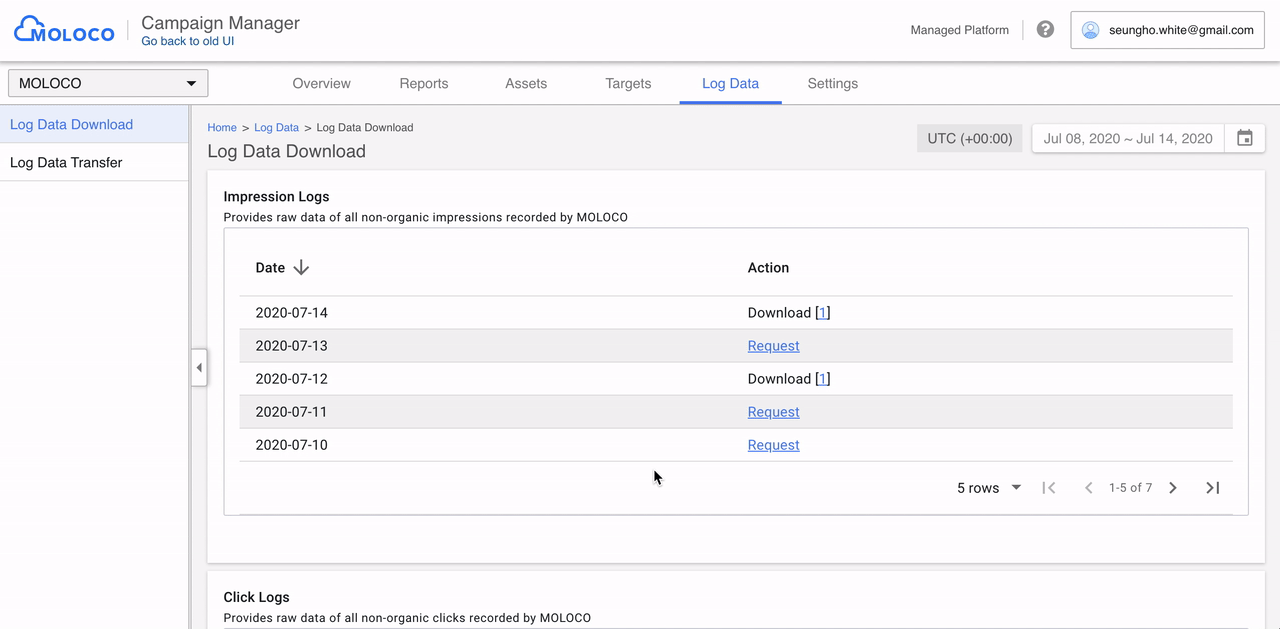Viewport: 1280px width, 629px height.
Task: Select Log Data Transfer in sidebar
Action: 94,162
